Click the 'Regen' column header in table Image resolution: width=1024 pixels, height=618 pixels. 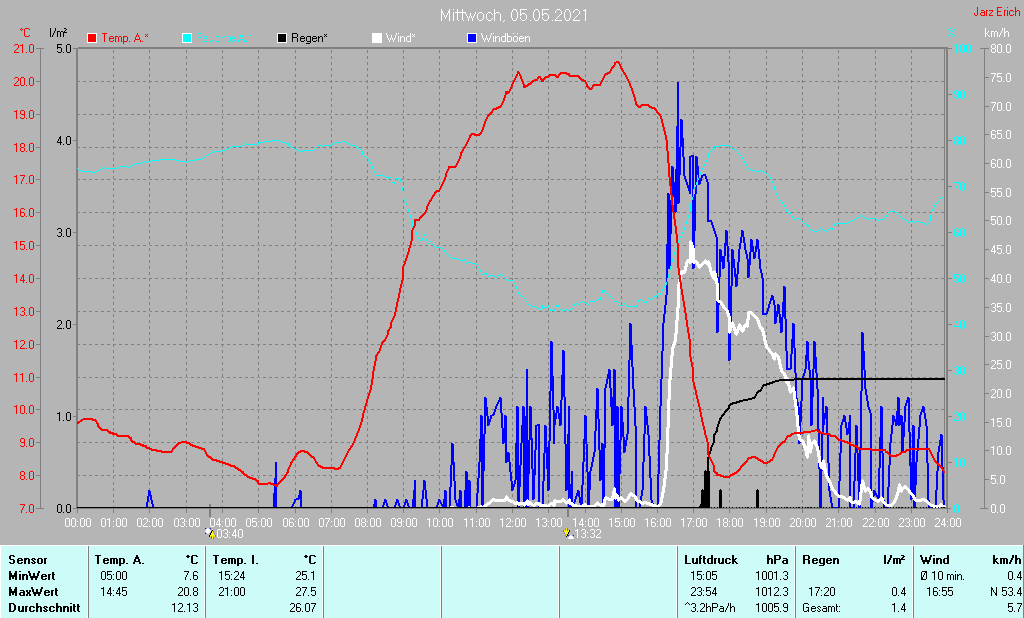click(820, 560)
